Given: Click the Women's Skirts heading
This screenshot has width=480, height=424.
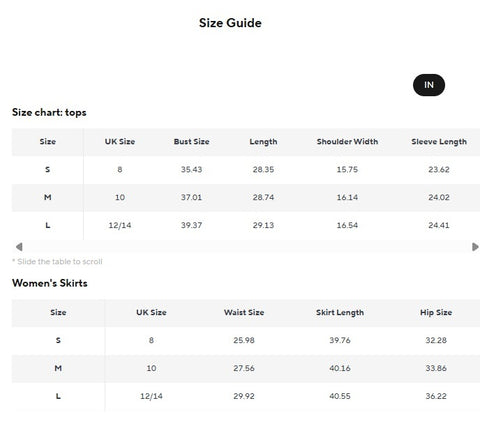Looking at the screenshot, I should 50,283.
